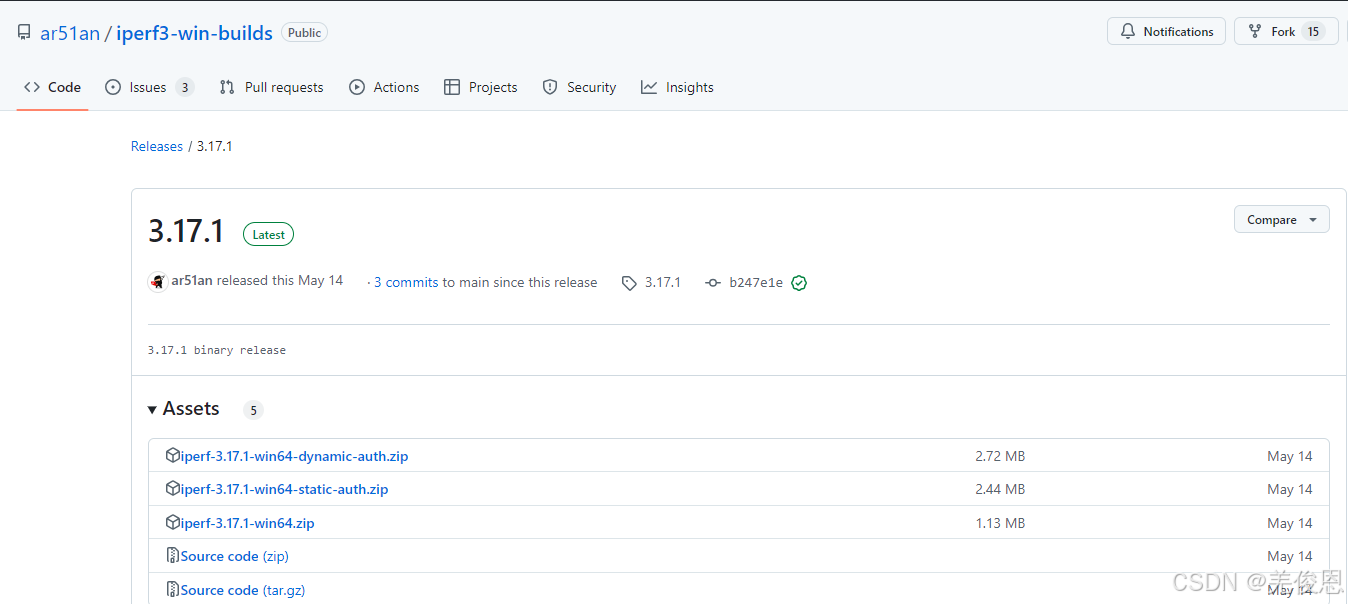
Task: Click the 3.17.1 release title heading
Action: [186, 232]
